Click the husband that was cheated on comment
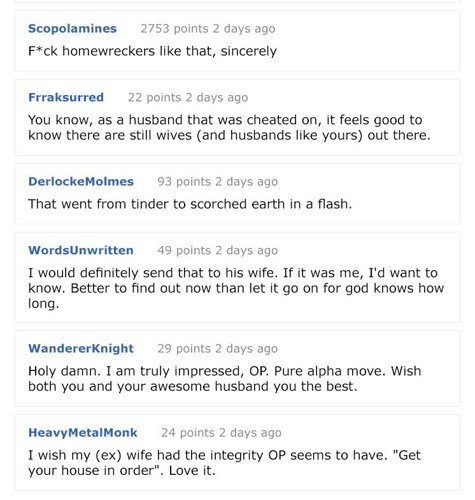The image size is (475, 500). click(229, 127)
